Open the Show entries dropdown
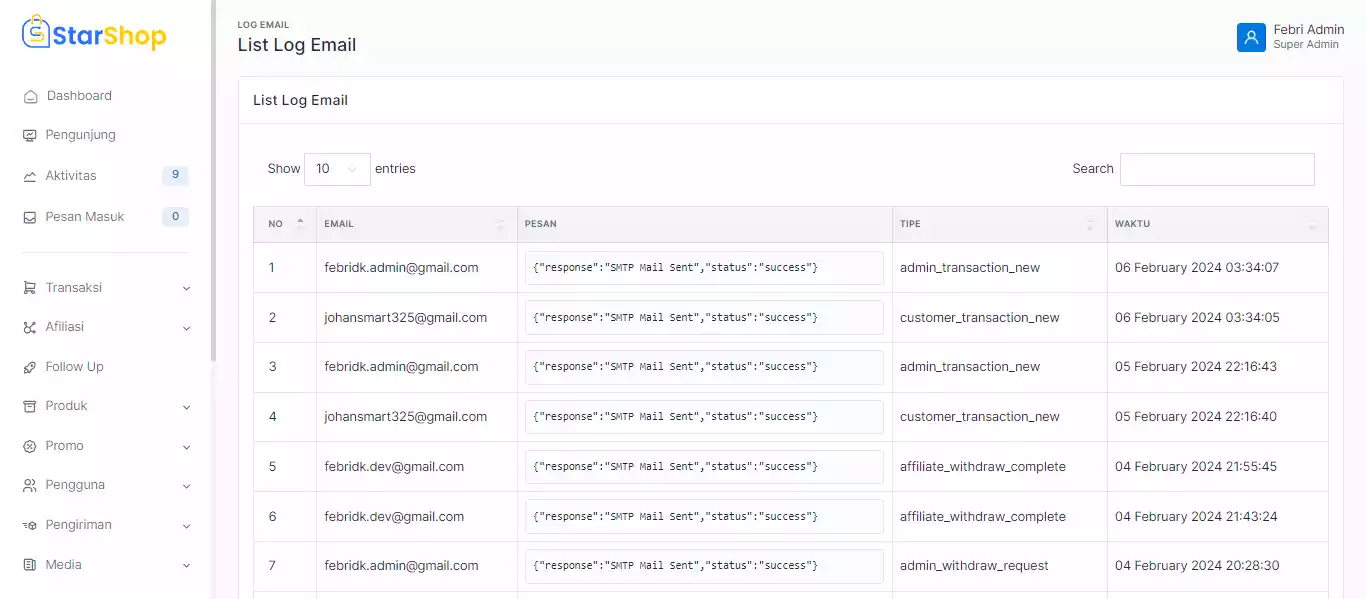The image size is (1366, 599). click(x=337, y=169)
